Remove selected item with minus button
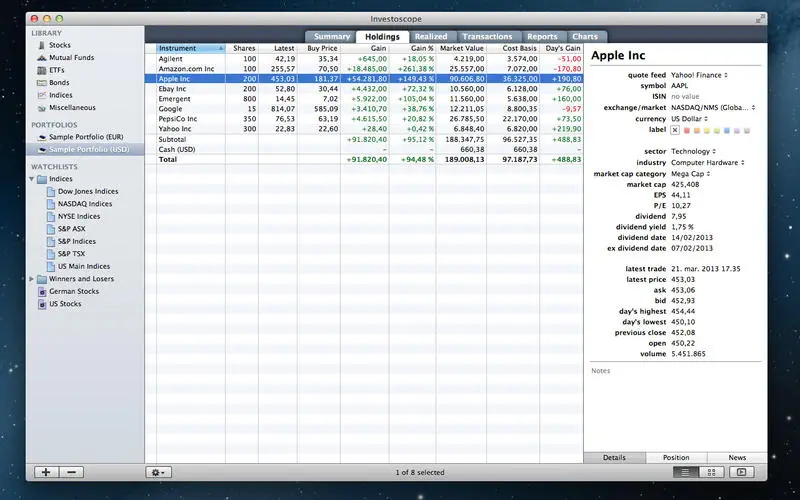Image resolution: width=800 pixels, height=500 pixels. point(71,472)
